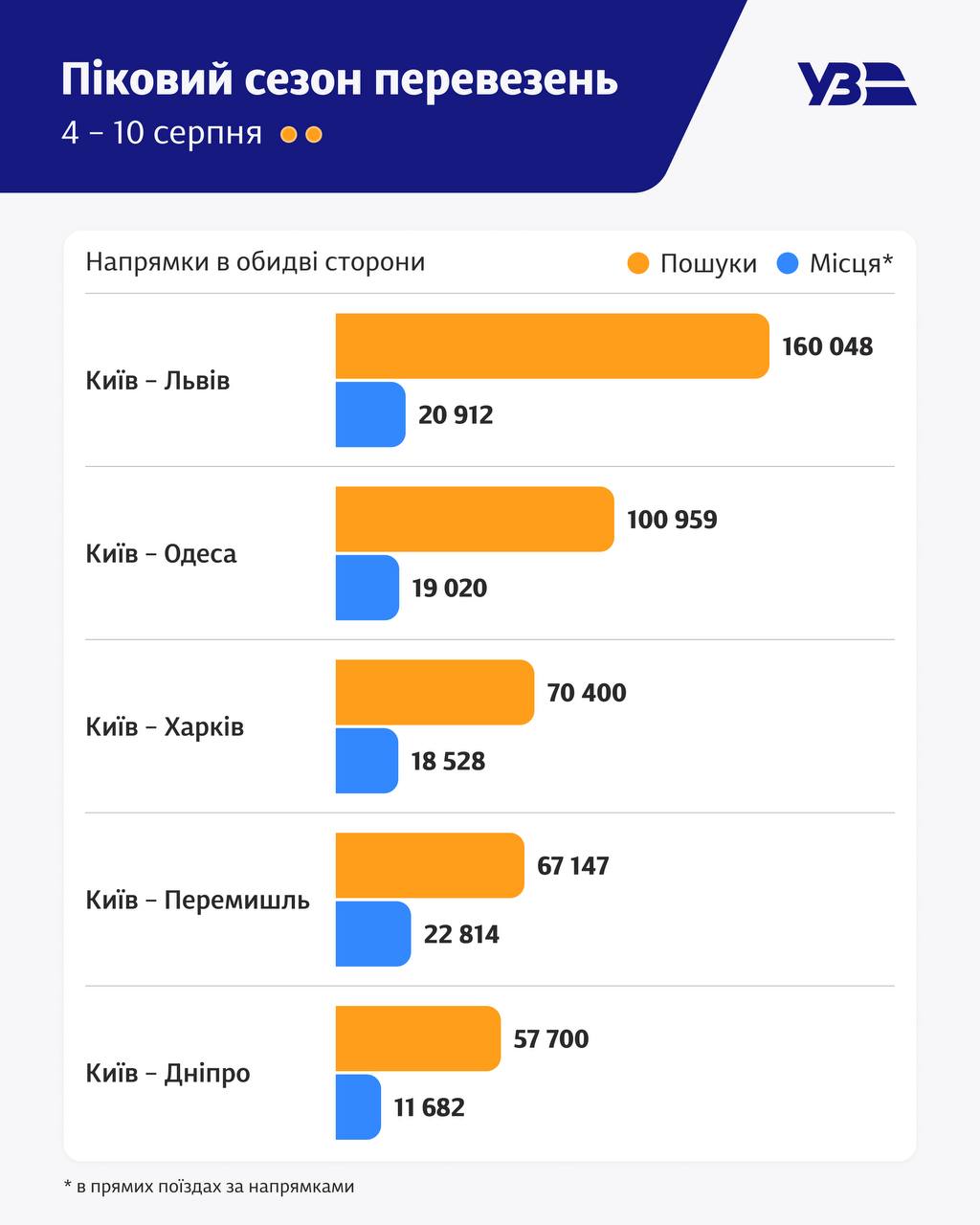Click the second orange dot beside the date
980x1225 pixels.
[313, 135]
